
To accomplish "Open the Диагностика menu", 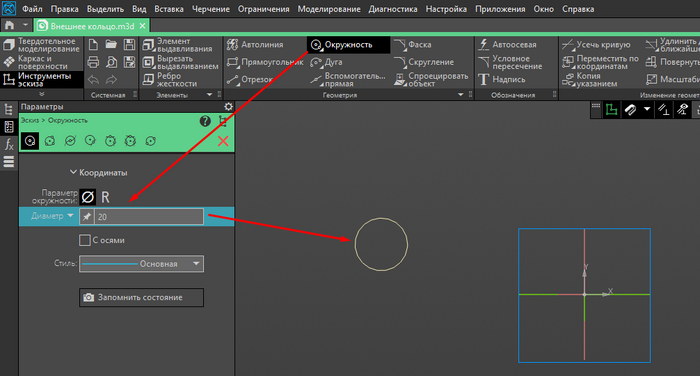I will click(393, 9).
